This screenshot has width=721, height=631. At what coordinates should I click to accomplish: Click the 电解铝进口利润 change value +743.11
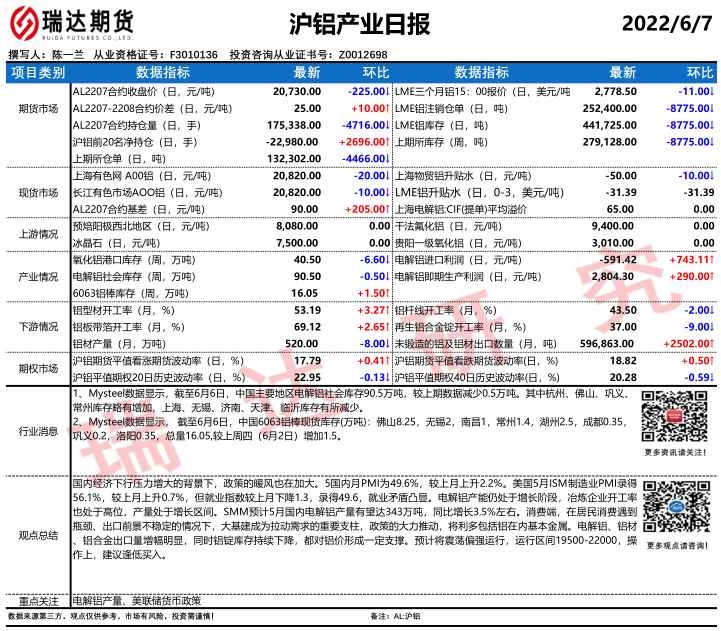(x=688, y=260)
